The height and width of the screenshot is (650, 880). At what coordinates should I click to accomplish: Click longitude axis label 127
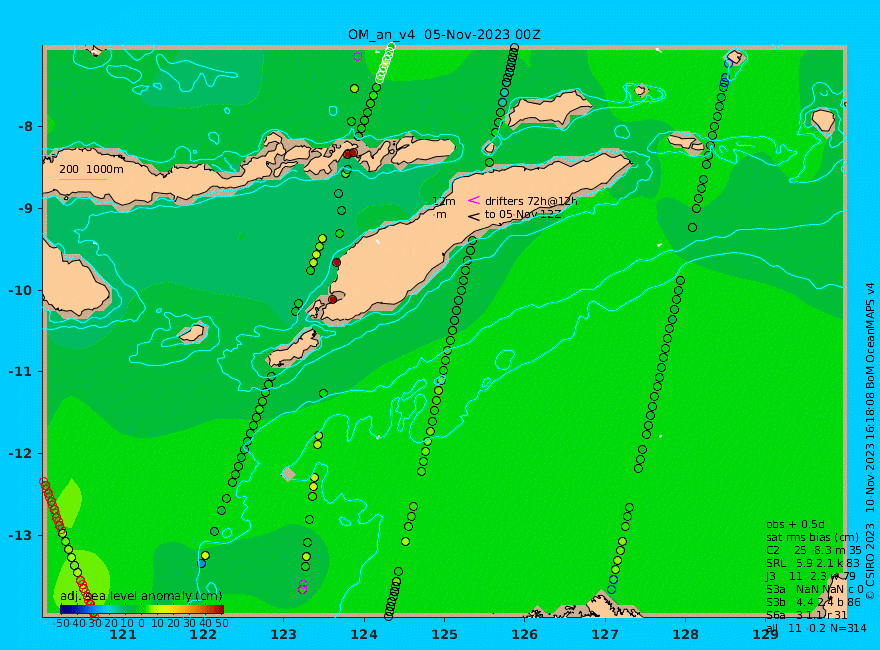(605, 635)
